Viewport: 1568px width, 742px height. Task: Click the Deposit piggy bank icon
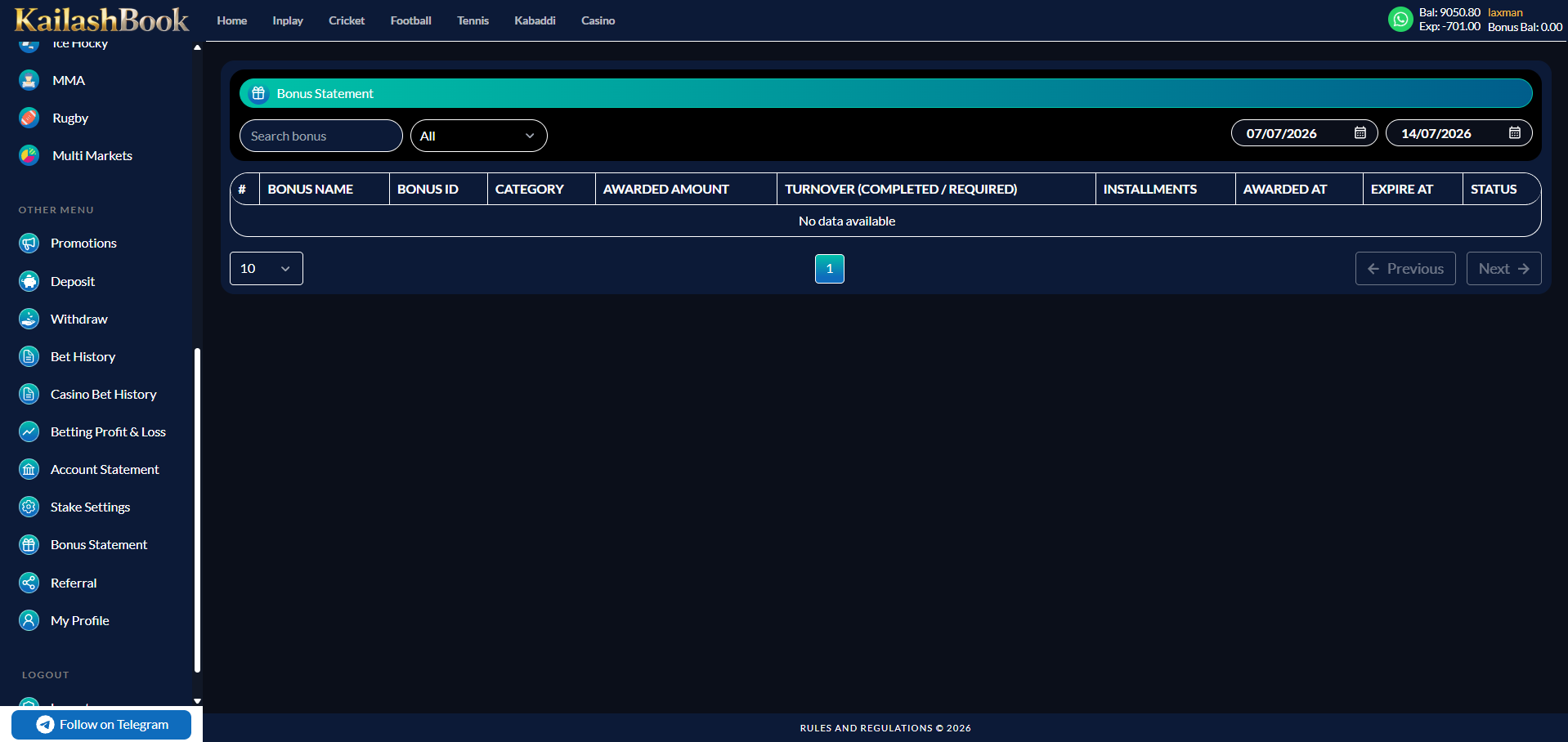coord(29,281)
